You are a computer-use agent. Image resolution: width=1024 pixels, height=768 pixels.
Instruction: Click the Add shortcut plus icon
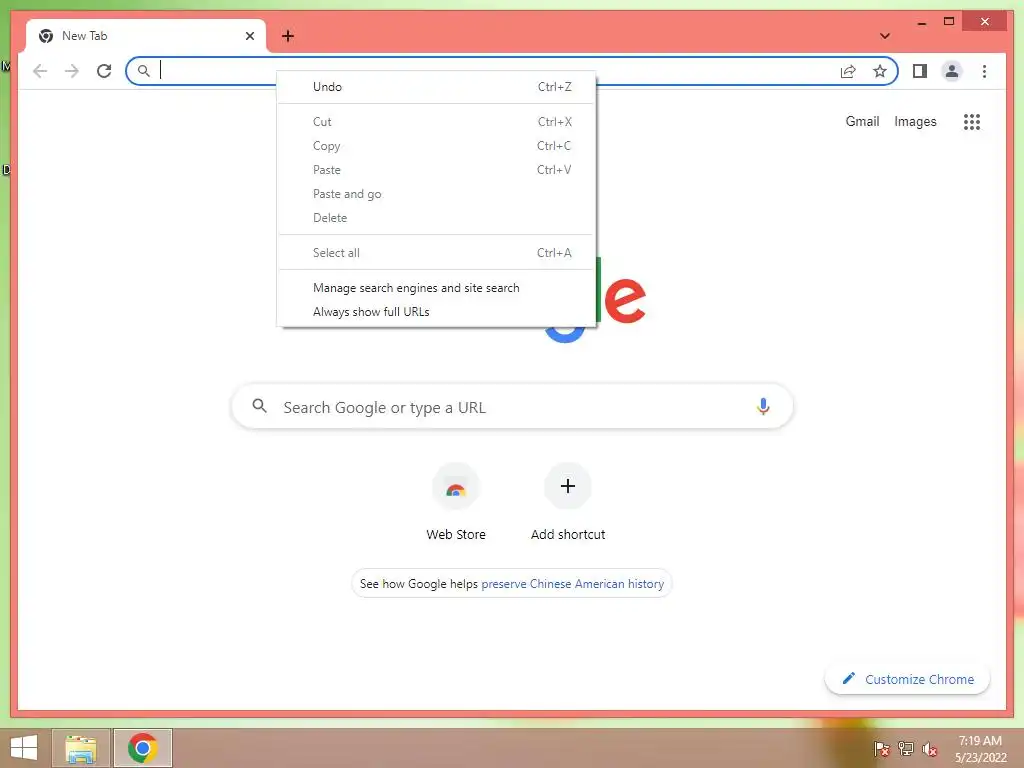click(x=568, y=486)
